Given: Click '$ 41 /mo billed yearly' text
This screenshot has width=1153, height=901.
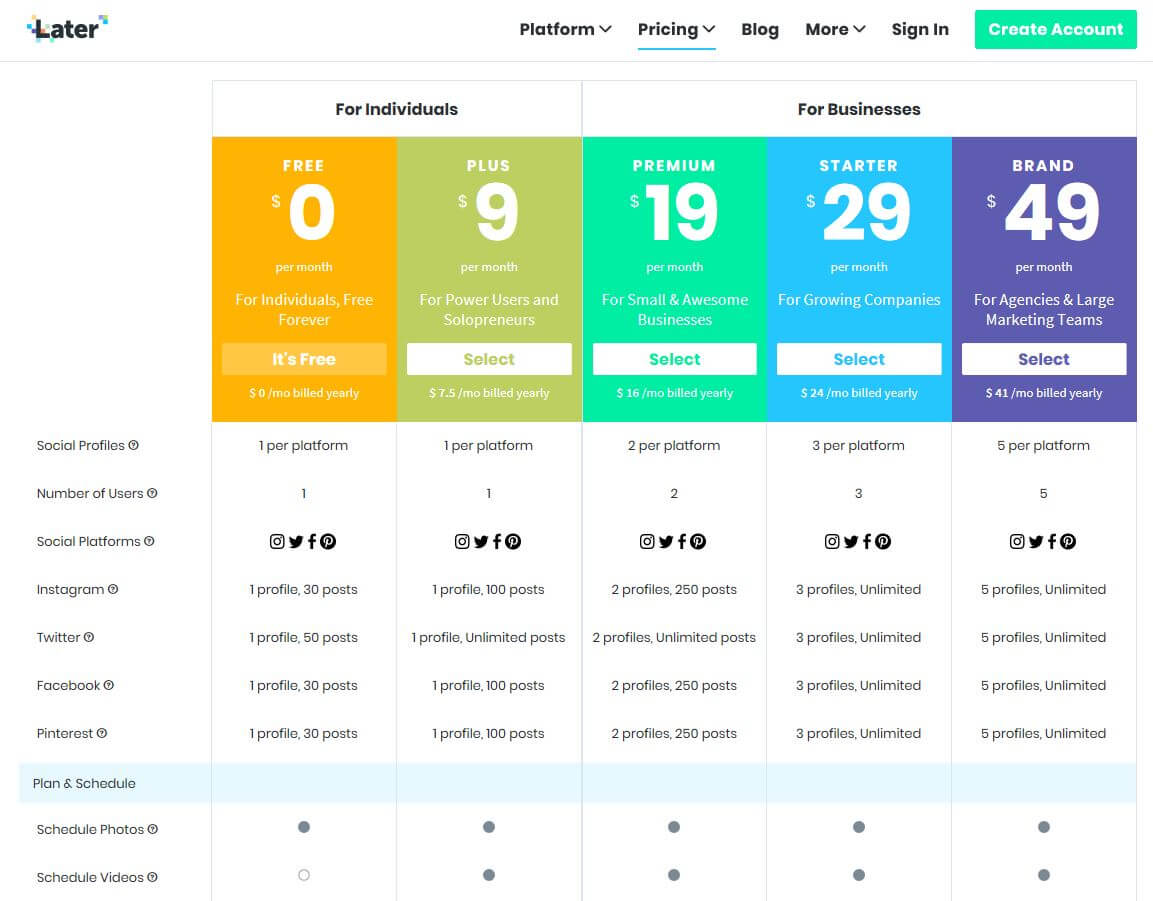Looking at the screenshot, I should (x=1043, y=393).
